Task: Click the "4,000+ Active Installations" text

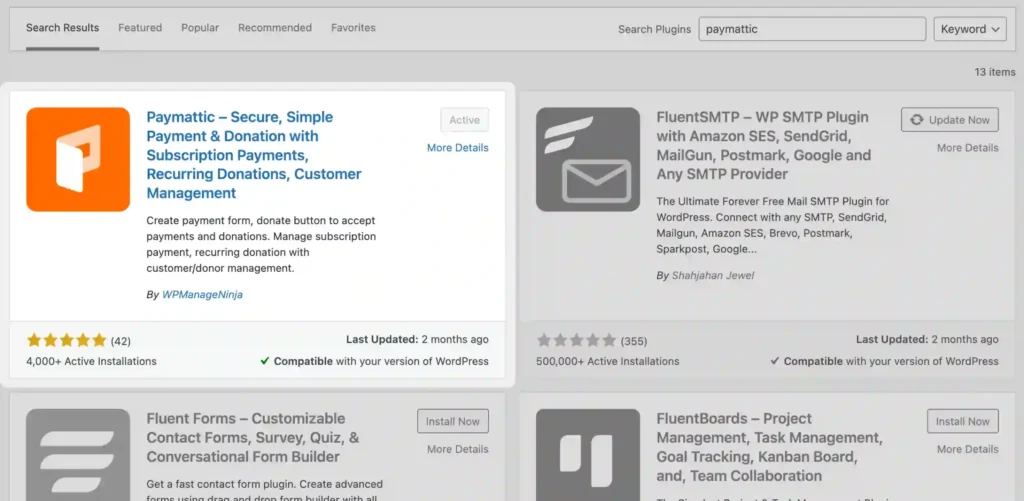Action: coord(91,361)
